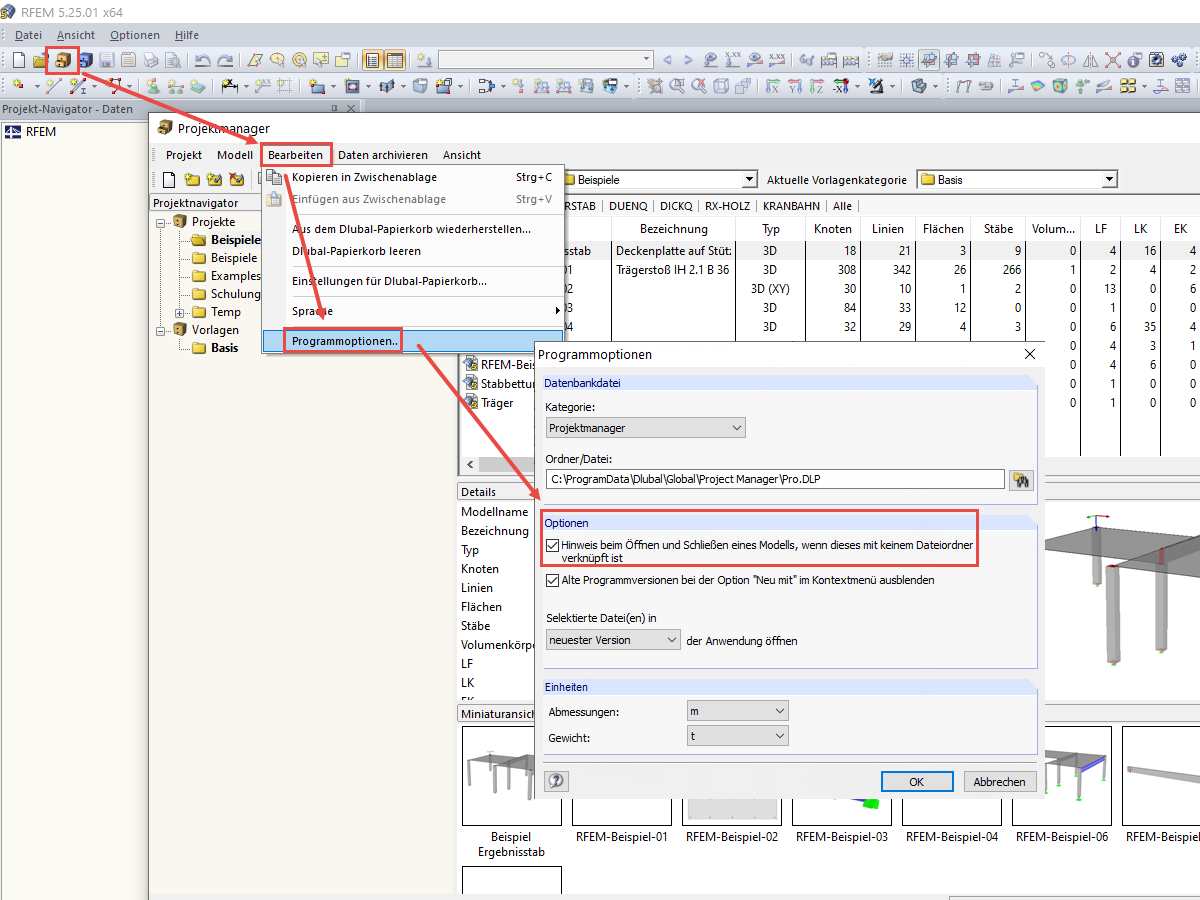Click the Ordner/Datei path field

(x=775, y=479)
